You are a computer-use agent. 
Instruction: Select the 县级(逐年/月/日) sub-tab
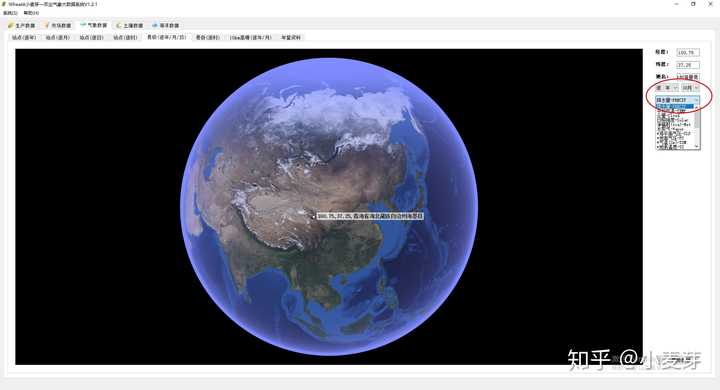click(166, 37)
